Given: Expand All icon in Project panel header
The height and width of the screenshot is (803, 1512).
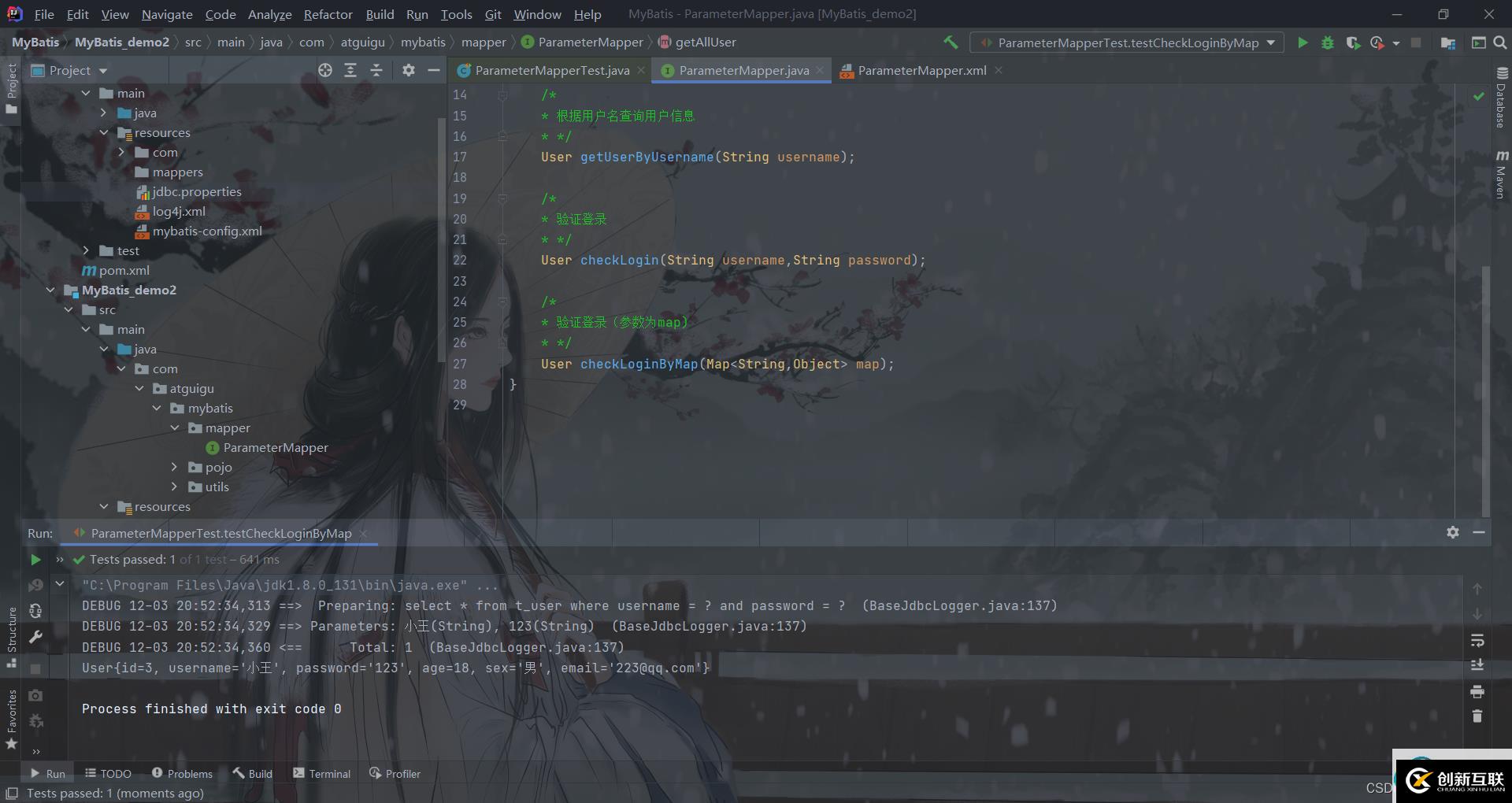Looking at the screenshot, I should [350, 70].
